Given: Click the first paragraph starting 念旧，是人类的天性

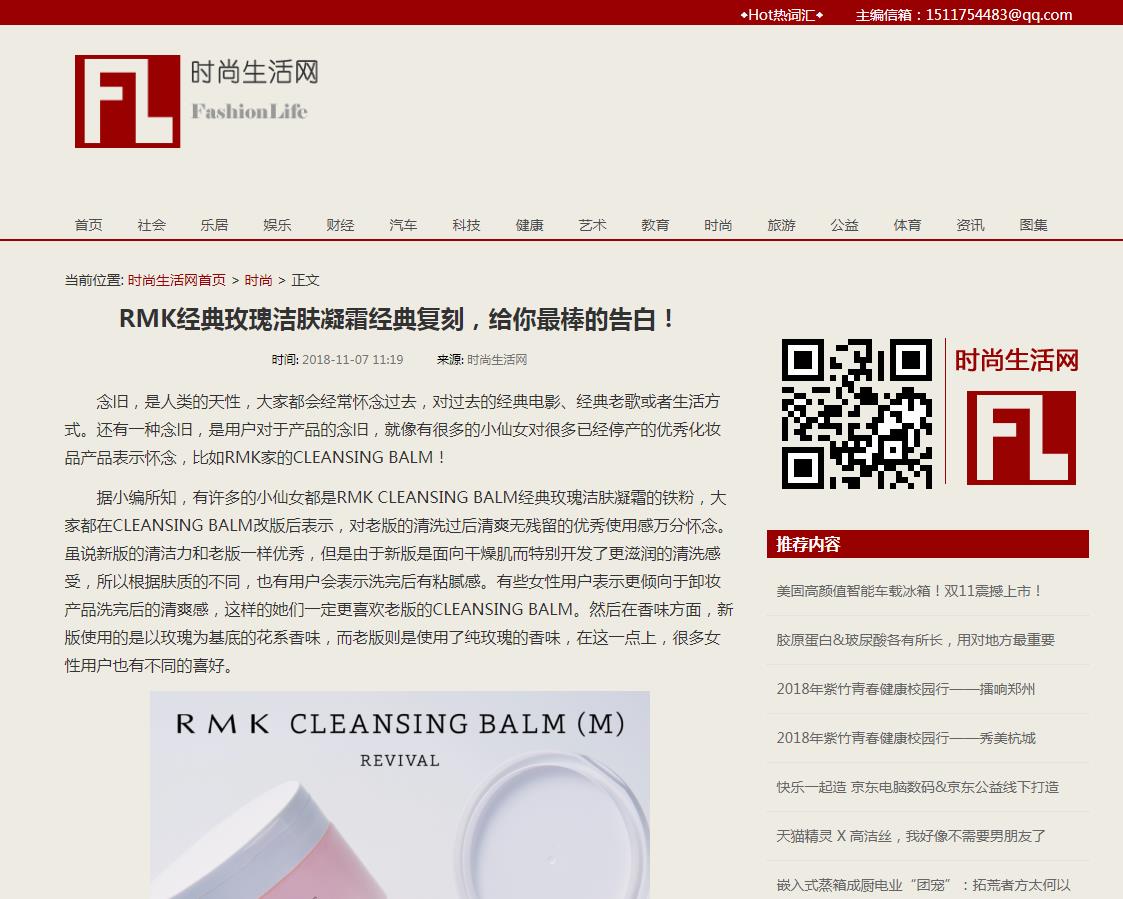Looking at the screenshot, I should (393, 429).
